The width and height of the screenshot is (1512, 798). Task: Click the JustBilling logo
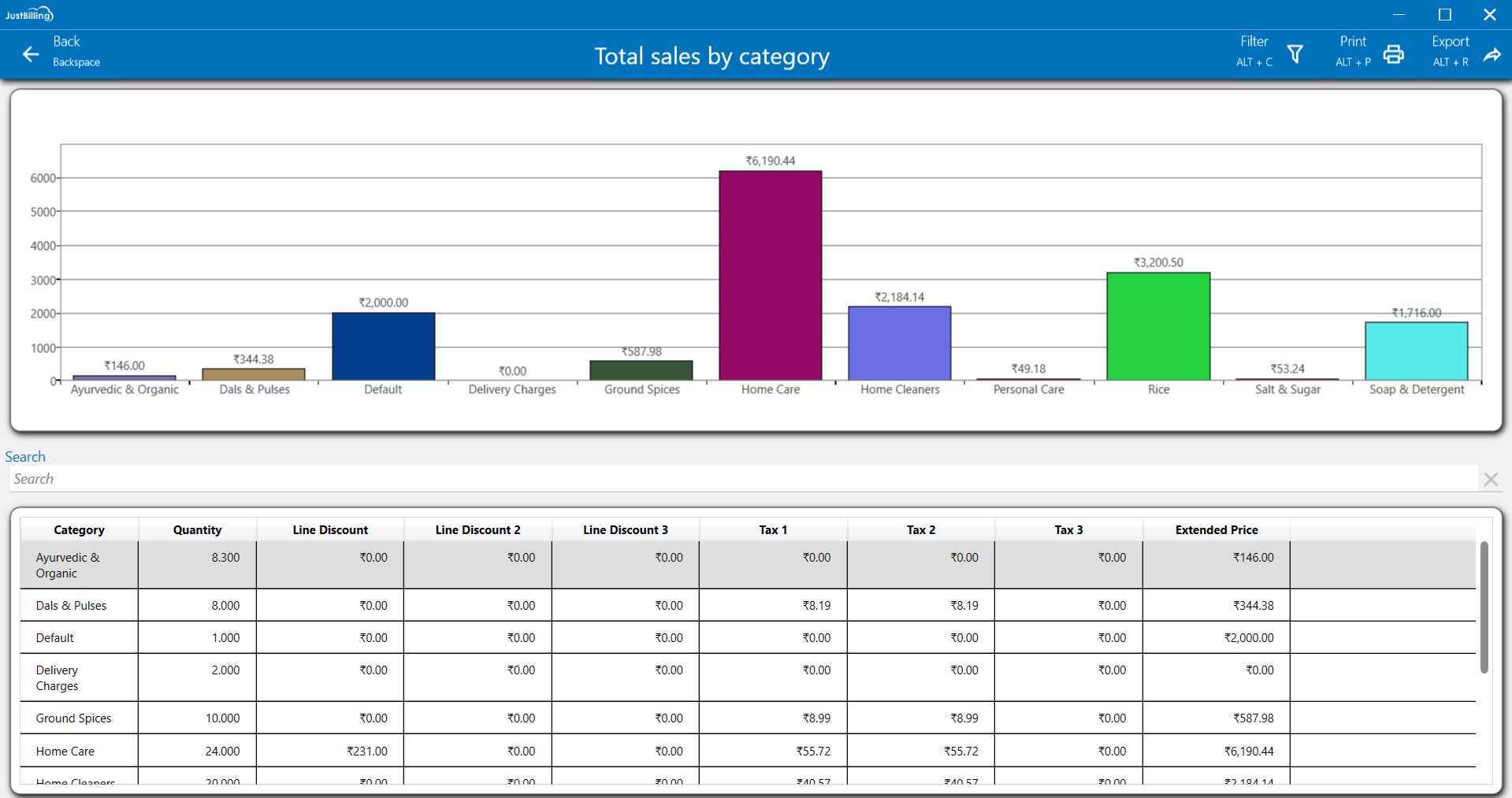(29, 14)
